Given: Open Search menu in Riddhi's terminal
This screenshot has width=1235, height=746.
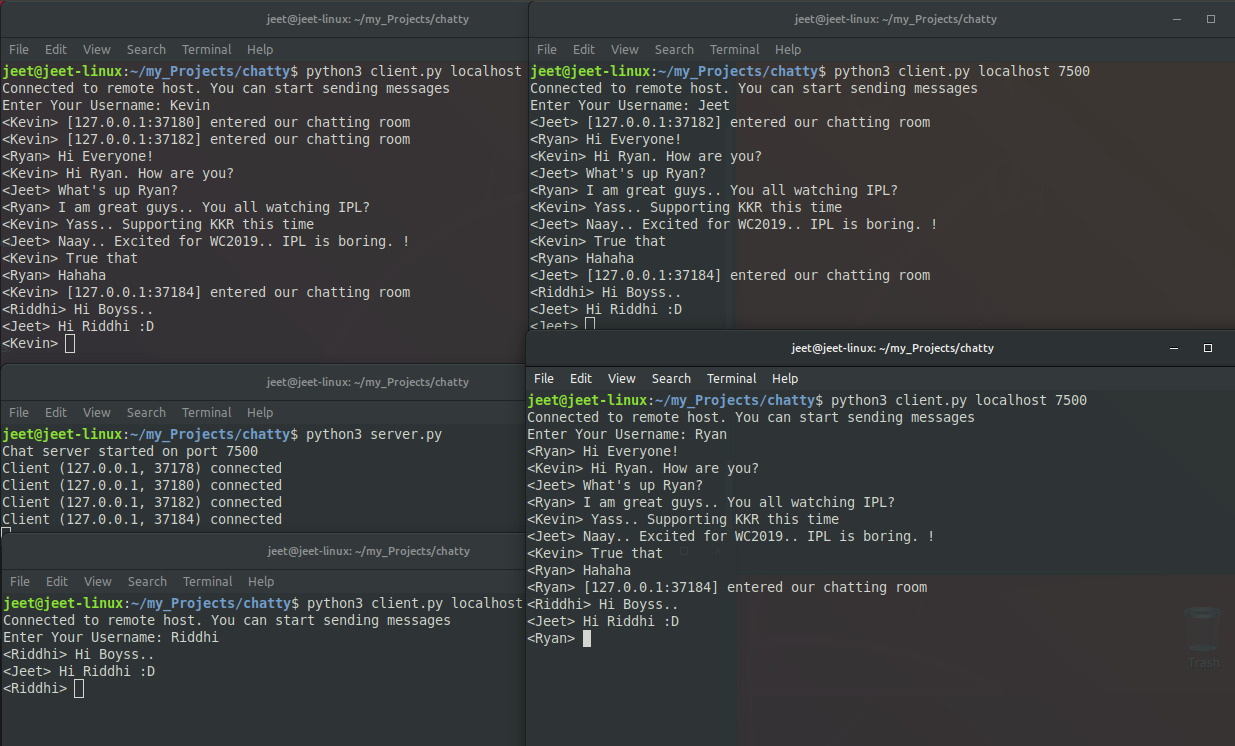Looking at the screenshot, I should coord(147,581).
